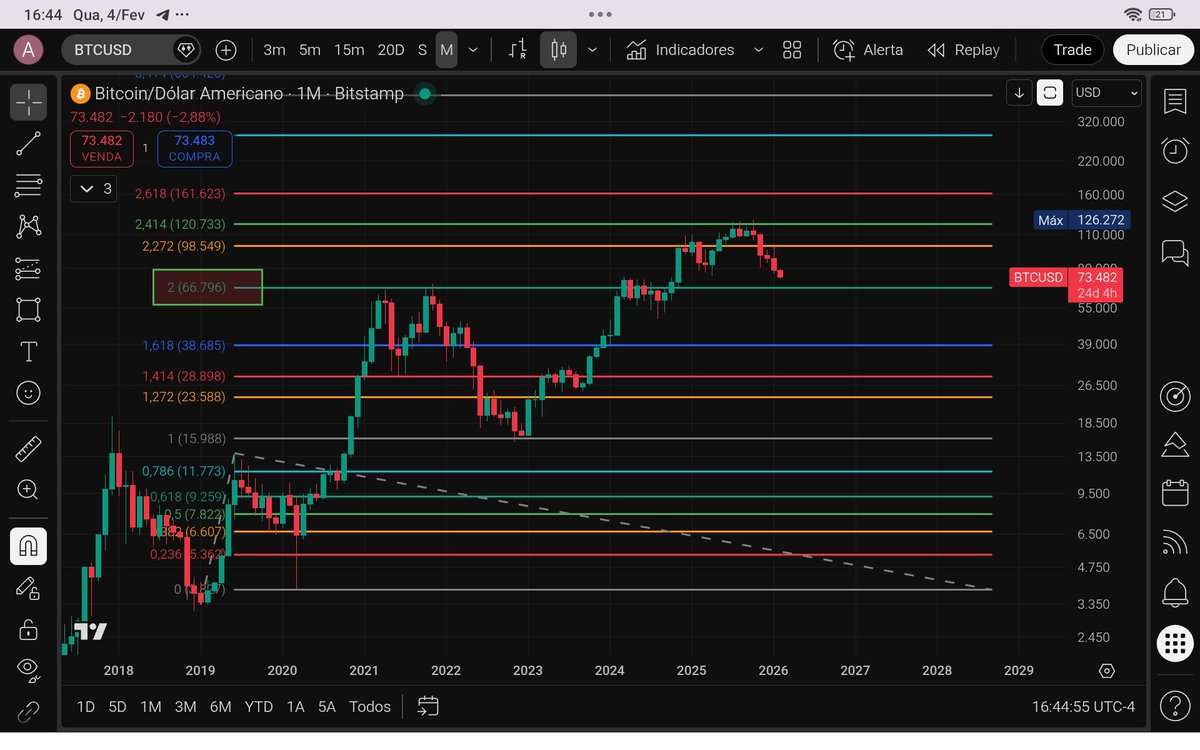Add a symbol with the plus icon
The width and height of the screenshot is (1200, 750).
coord(226,50)
